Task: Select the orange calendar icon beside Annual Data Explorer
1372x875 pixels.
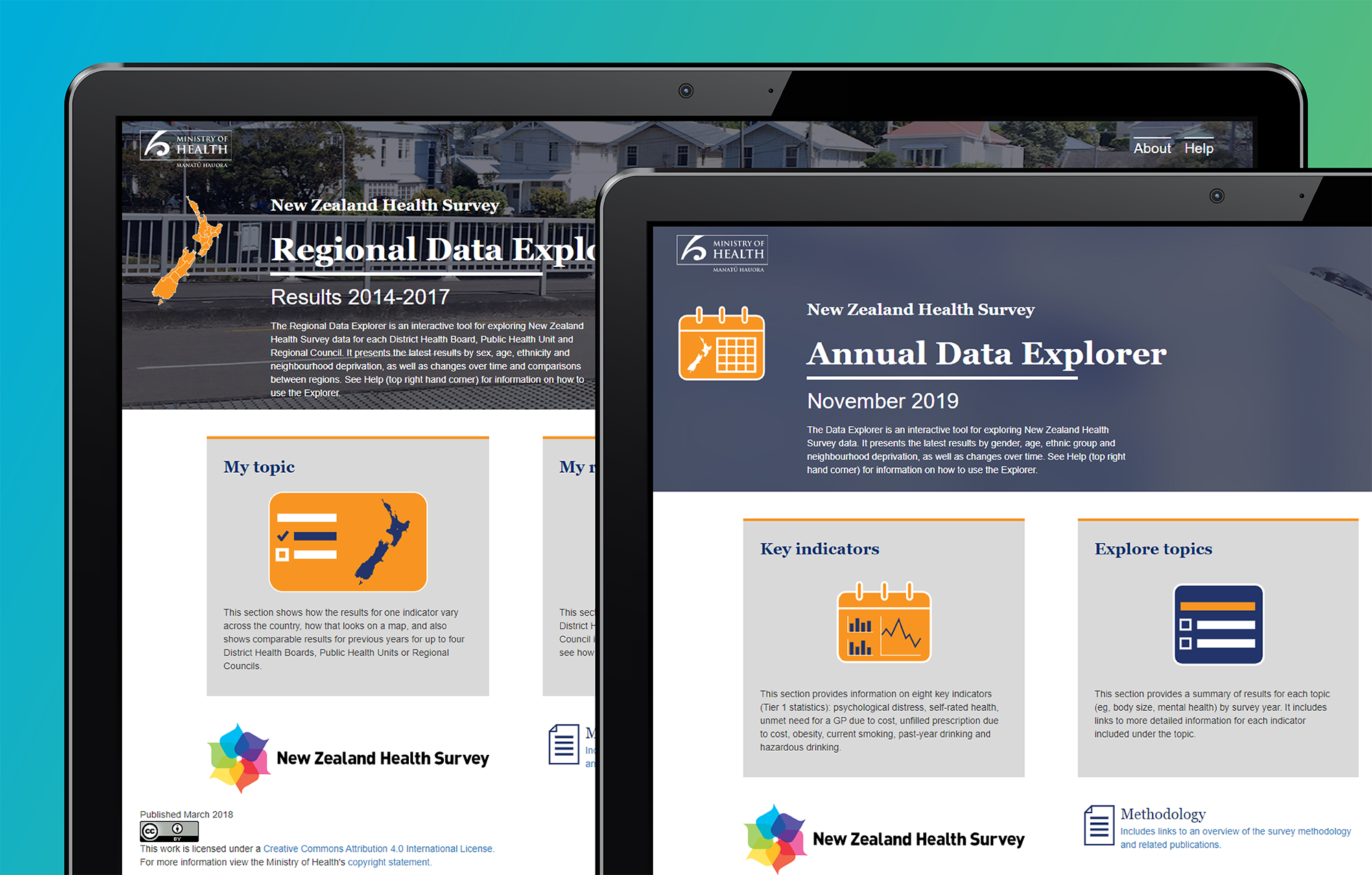Action: [722, 349]
